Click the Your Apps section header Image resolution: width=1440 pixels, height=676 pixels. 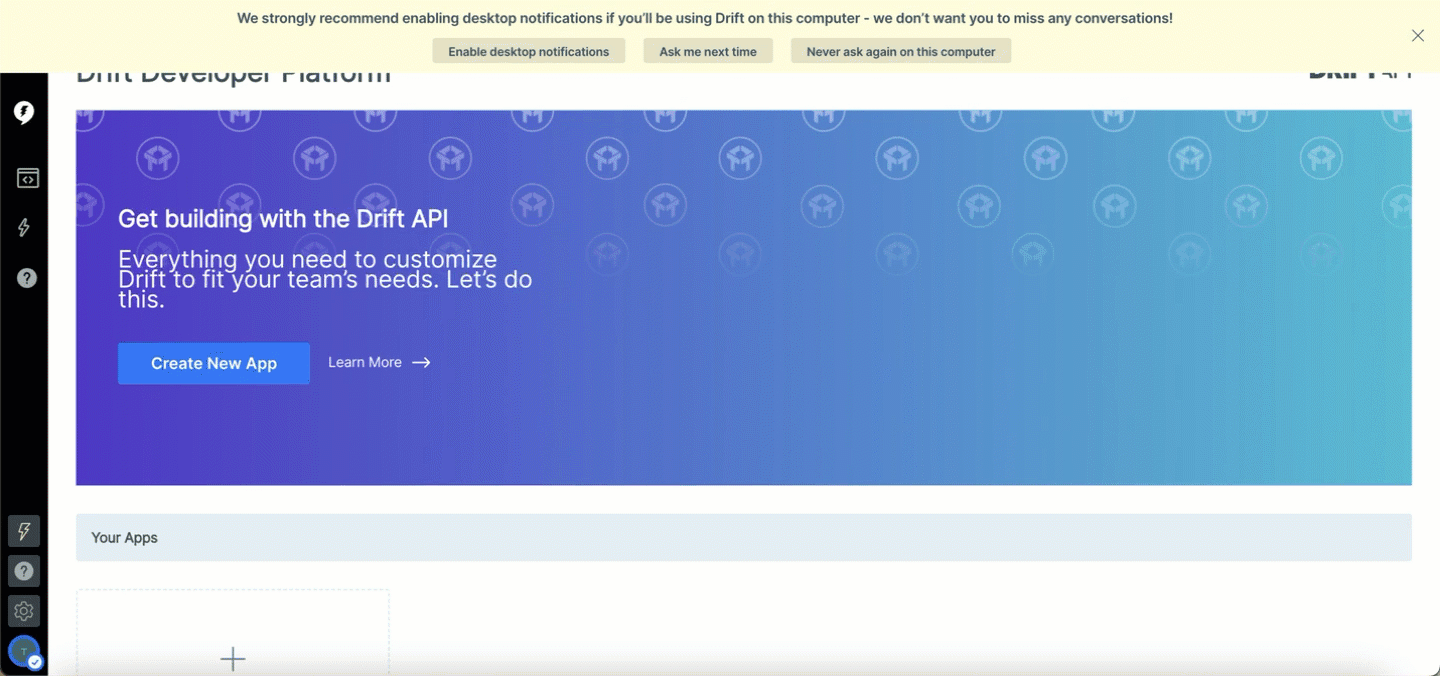(x=124, y=537)
